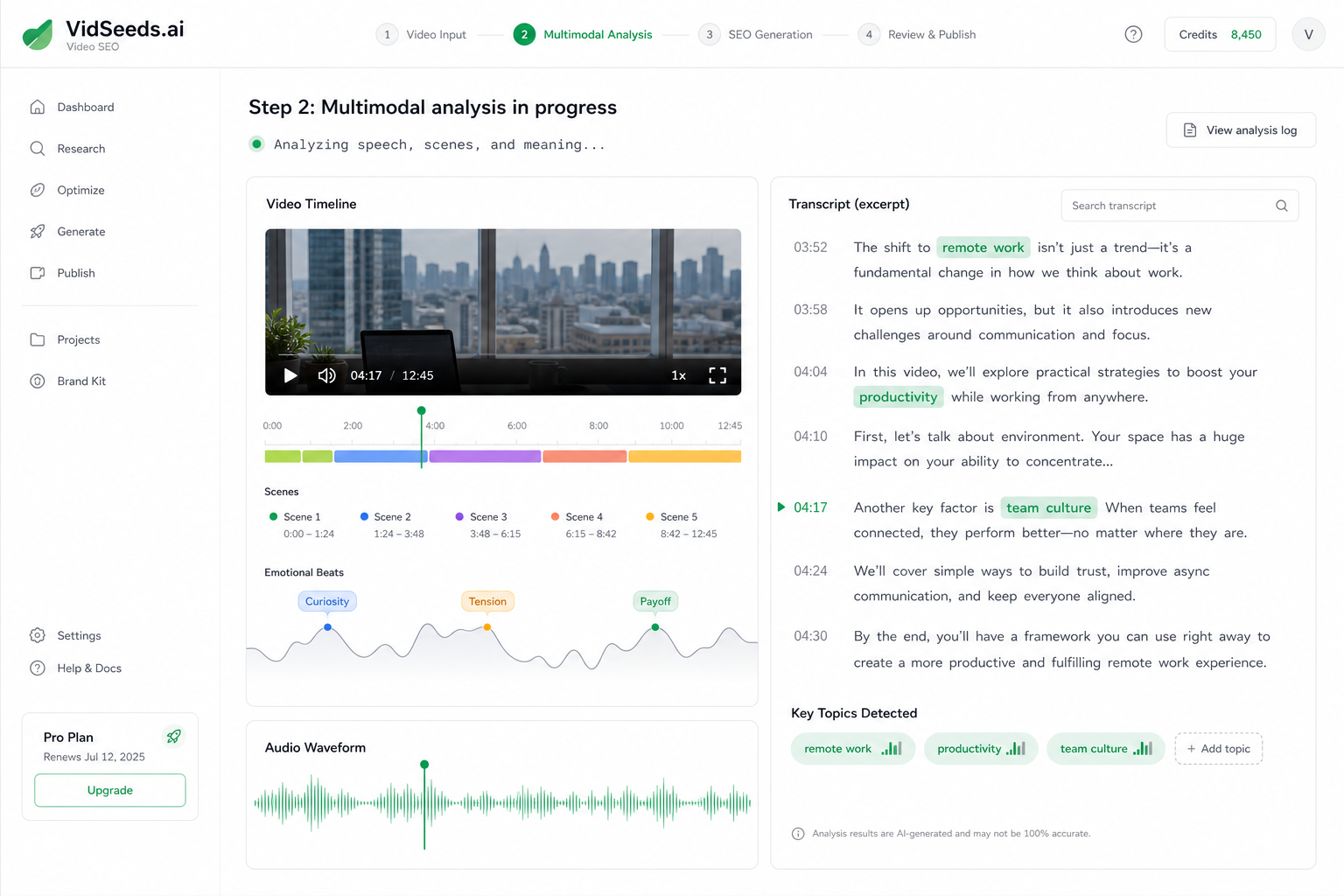Screen dimensions: 1344x896
Task: Go to the Review & Publish step
Action: tap(917, 34)
